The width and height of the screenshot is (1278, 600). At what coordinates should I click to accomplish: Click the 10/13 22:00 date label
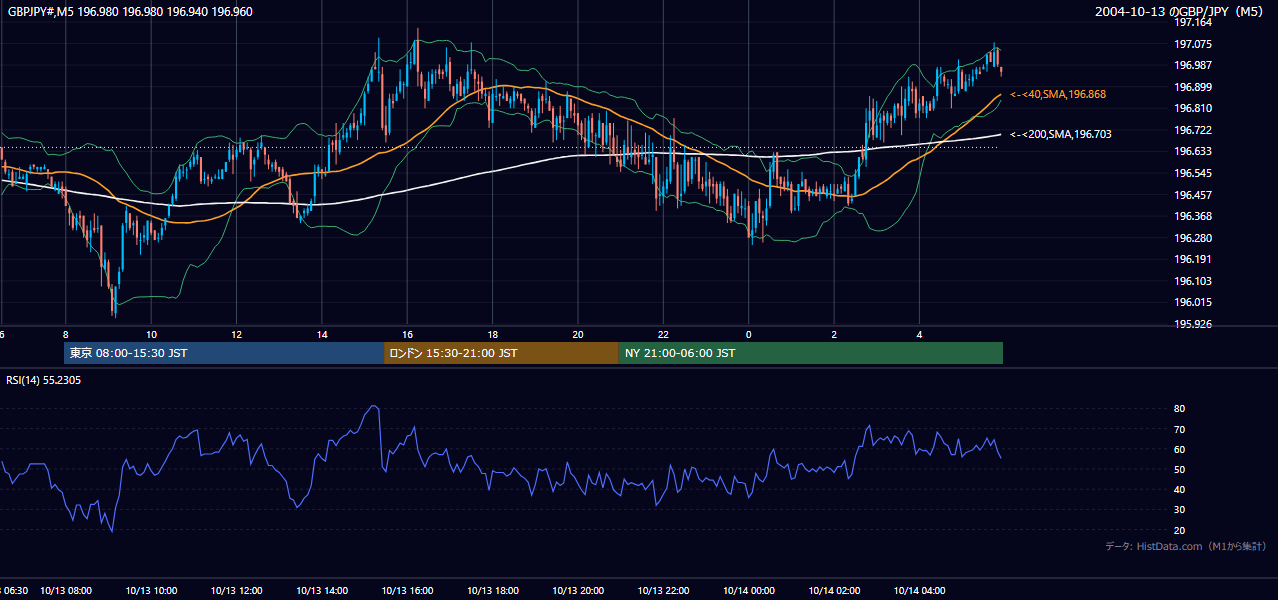pos(663,590)
